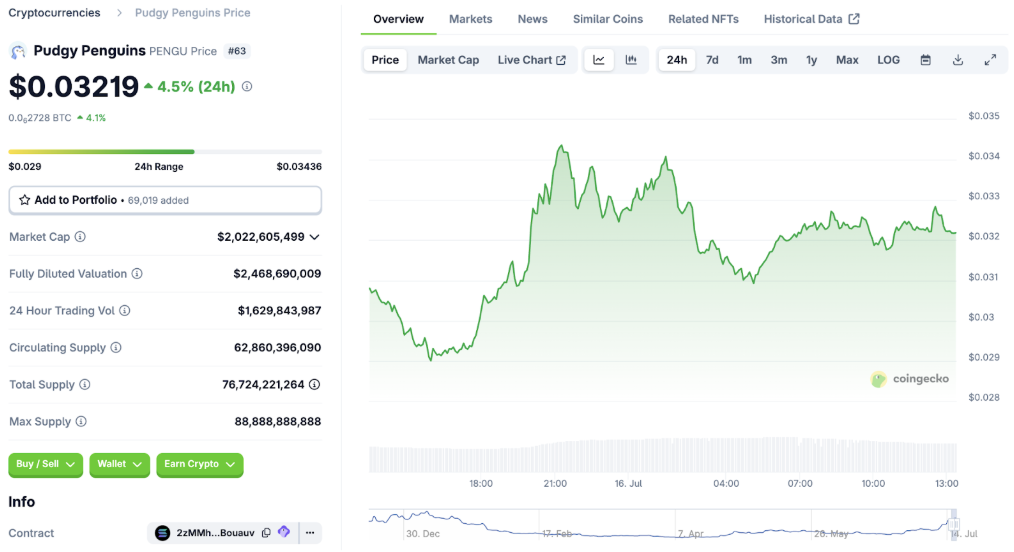
Task: Copy the contract address icon
Action: (266, 533)
